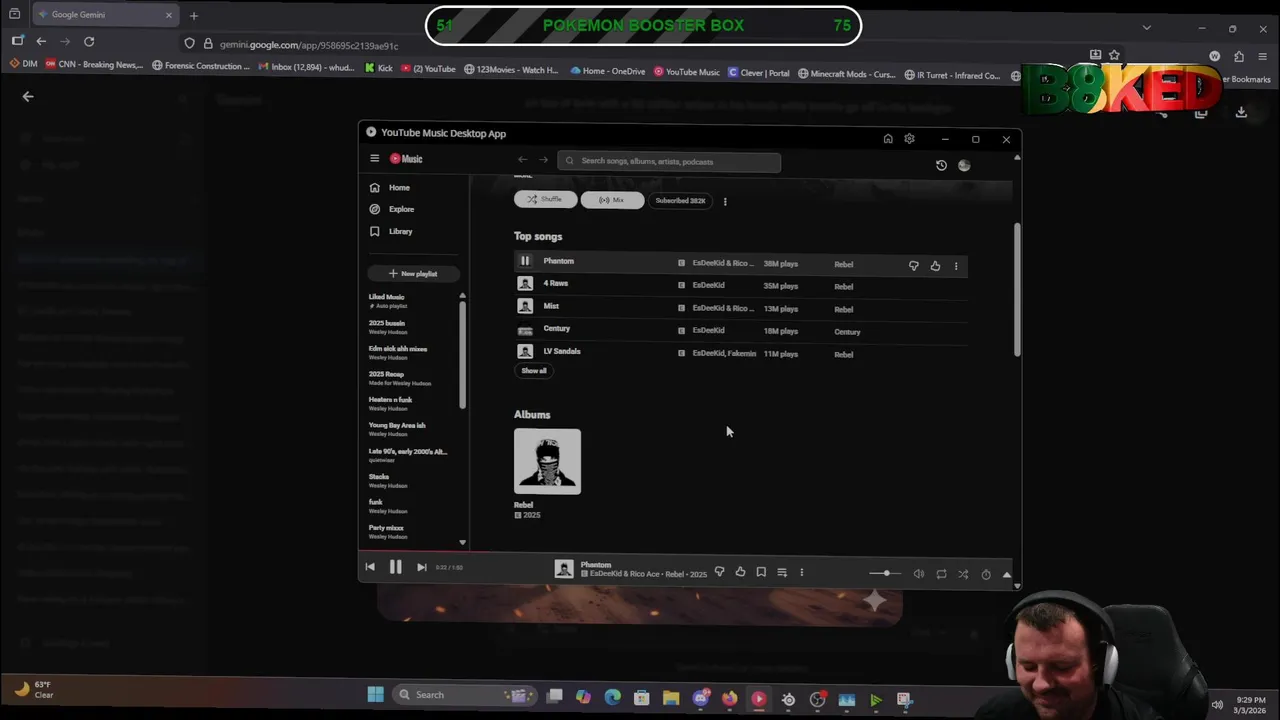Open desktop app settings gear

point(909,139)
